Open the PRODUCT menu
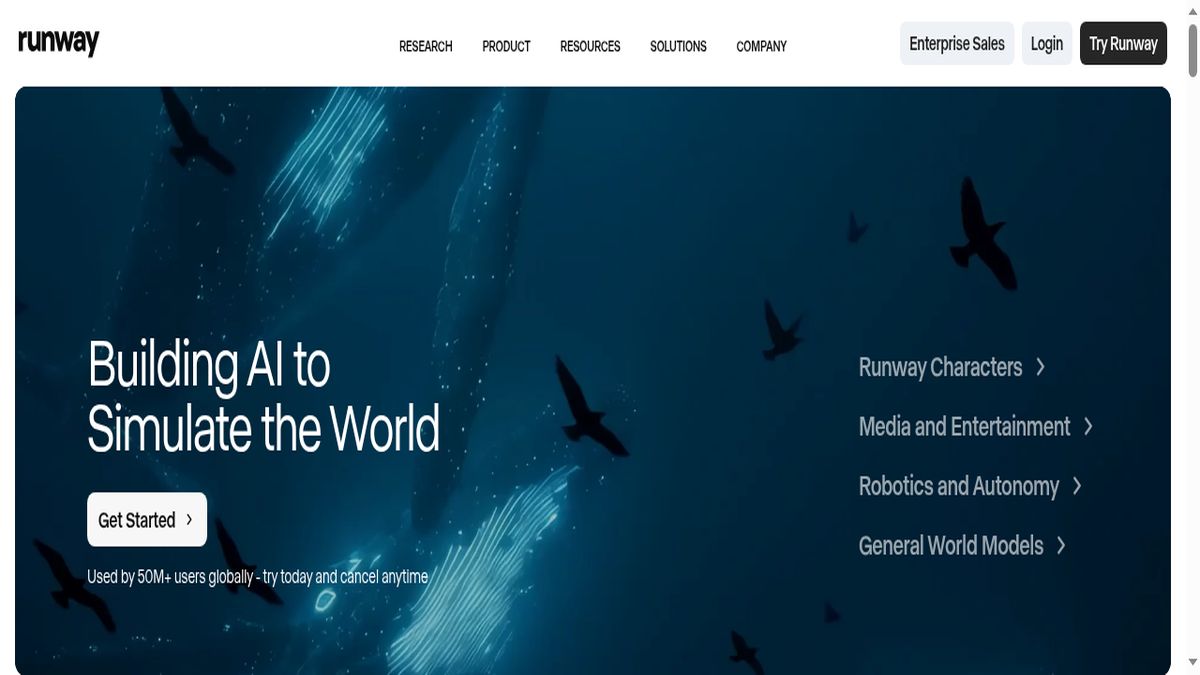The width and height of the screenshot is (1200, 675). [x=506, y=46]
